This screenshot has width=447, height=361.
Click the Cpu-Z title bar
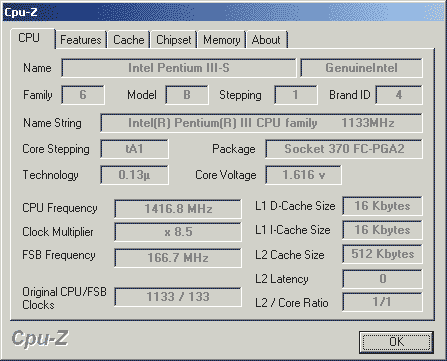tap(223, 12)
